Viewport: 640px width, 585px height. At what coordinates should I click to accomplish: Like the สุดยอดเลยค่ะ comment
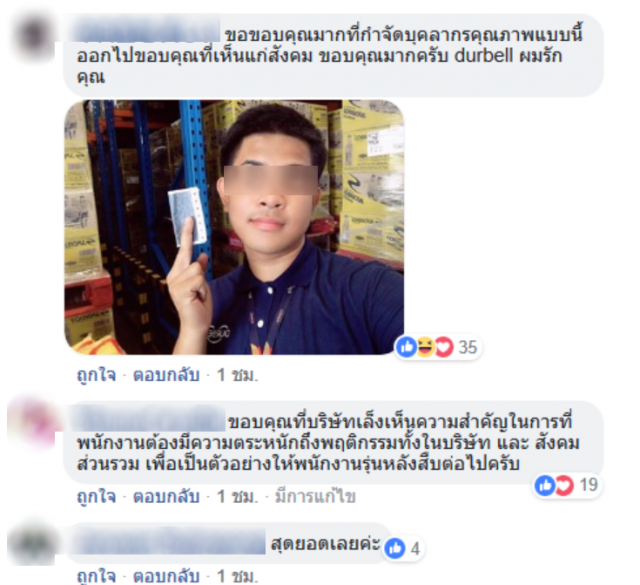[96, 576]
